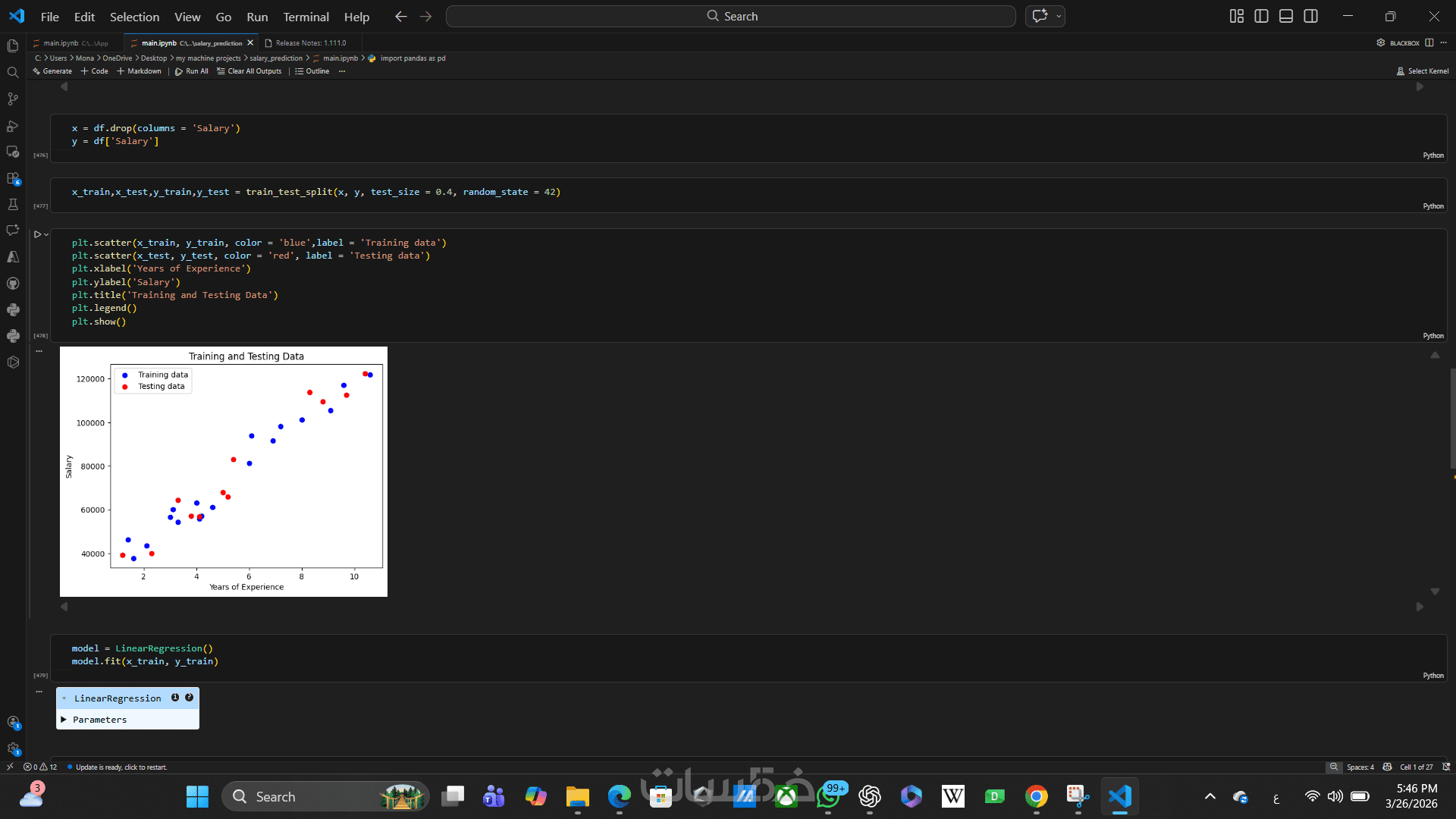Toggle the bottom panel layout button
This screenshot has width=1456, height=819.
pos(1286,16)
